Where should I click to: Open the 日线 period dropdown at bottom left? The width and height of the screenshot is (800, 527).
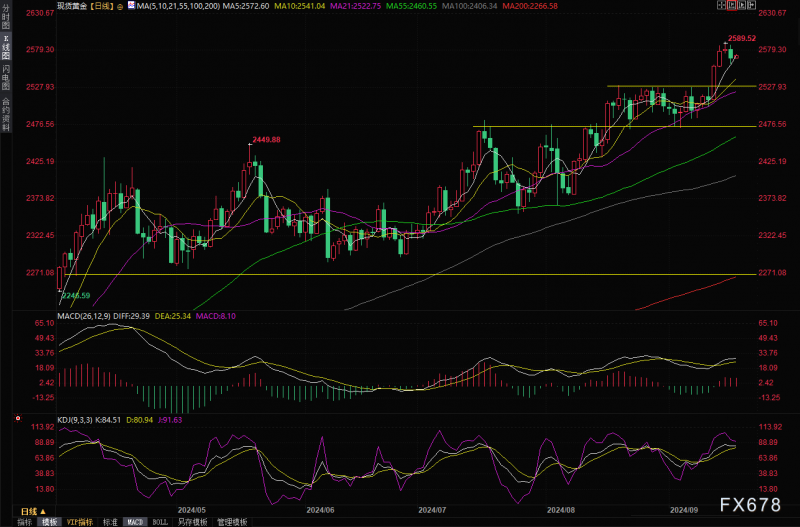33,511
